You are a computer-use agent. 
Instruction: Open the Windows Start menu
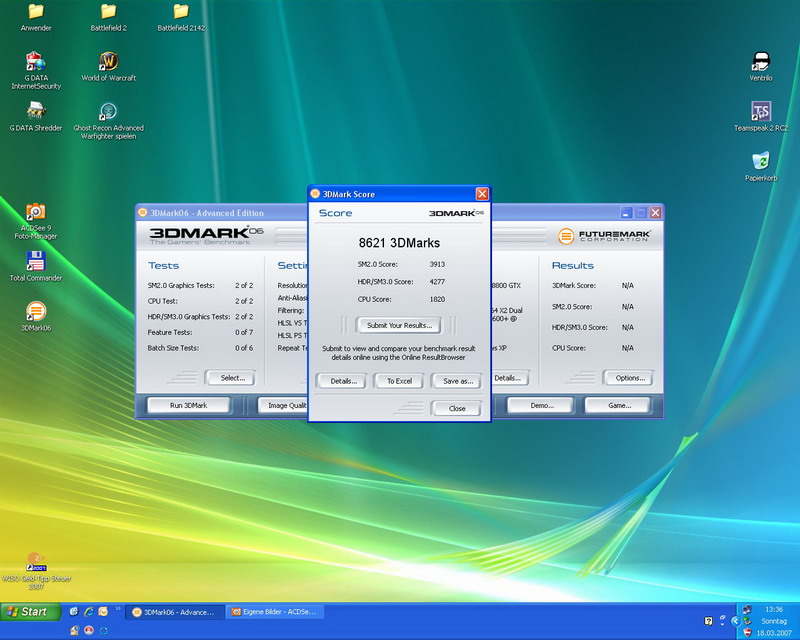[31, 611]
